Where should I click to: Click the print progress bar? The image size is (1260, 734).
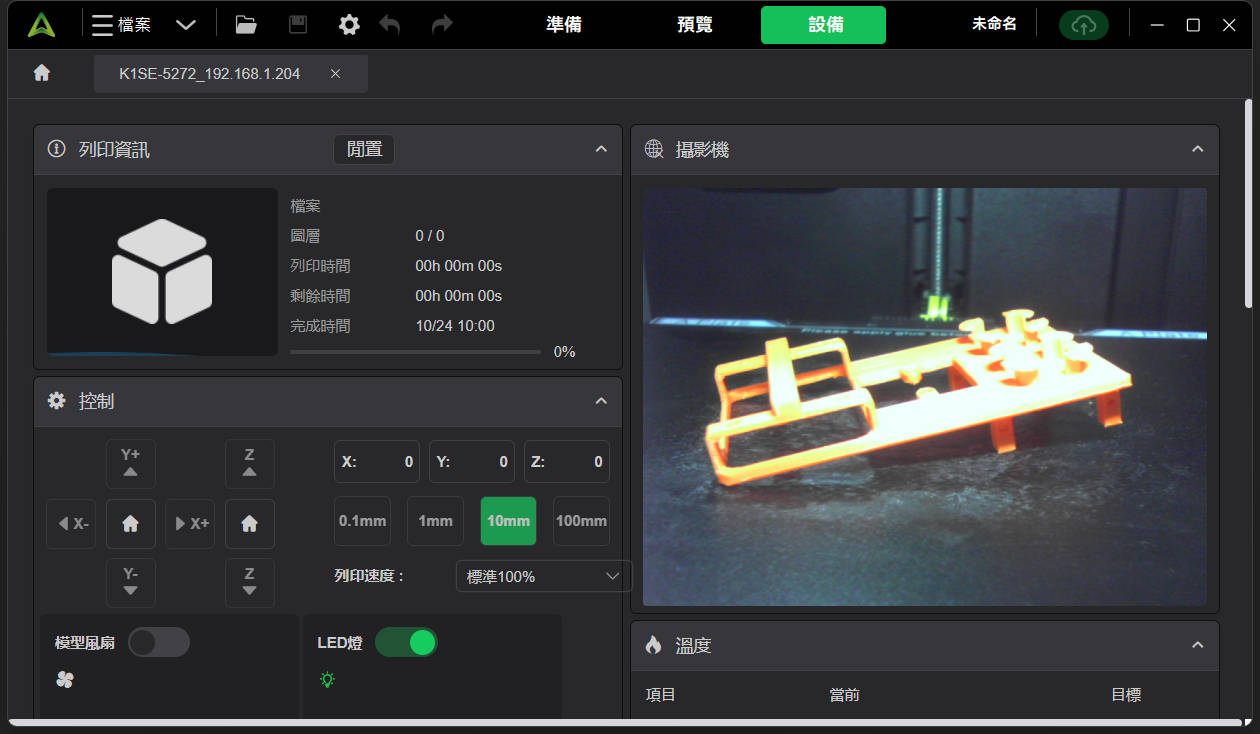point(415,351)
